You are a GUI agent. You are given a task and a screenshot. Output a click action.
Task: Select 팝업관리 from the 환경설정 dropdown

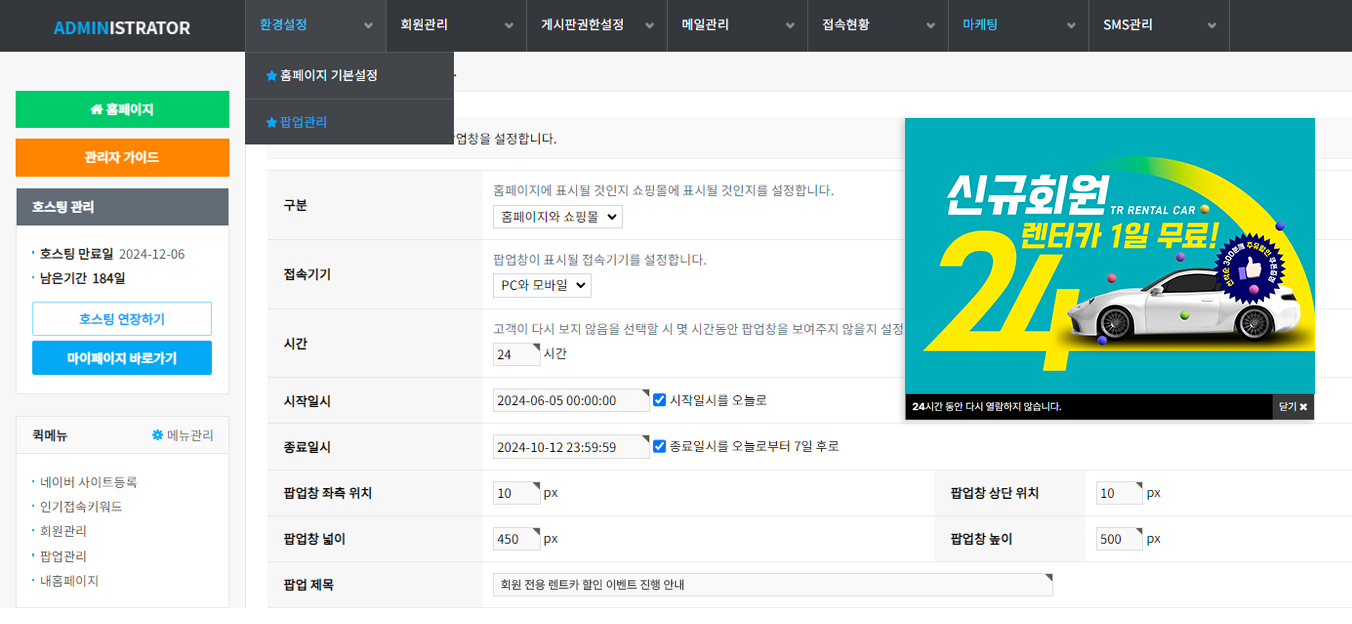pos(349,122)
